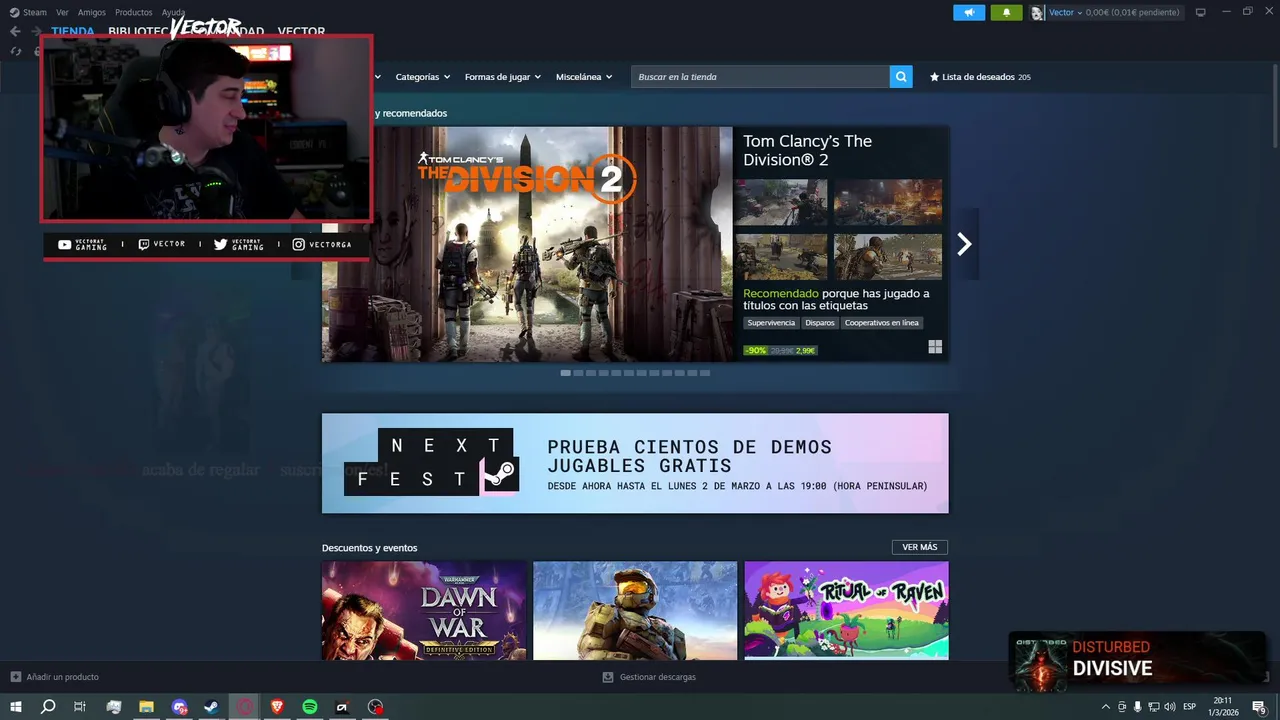1280x720 pixels.
Task: Click the store search magnifier button
Action: pyautogui.click(x=901, y=77)
